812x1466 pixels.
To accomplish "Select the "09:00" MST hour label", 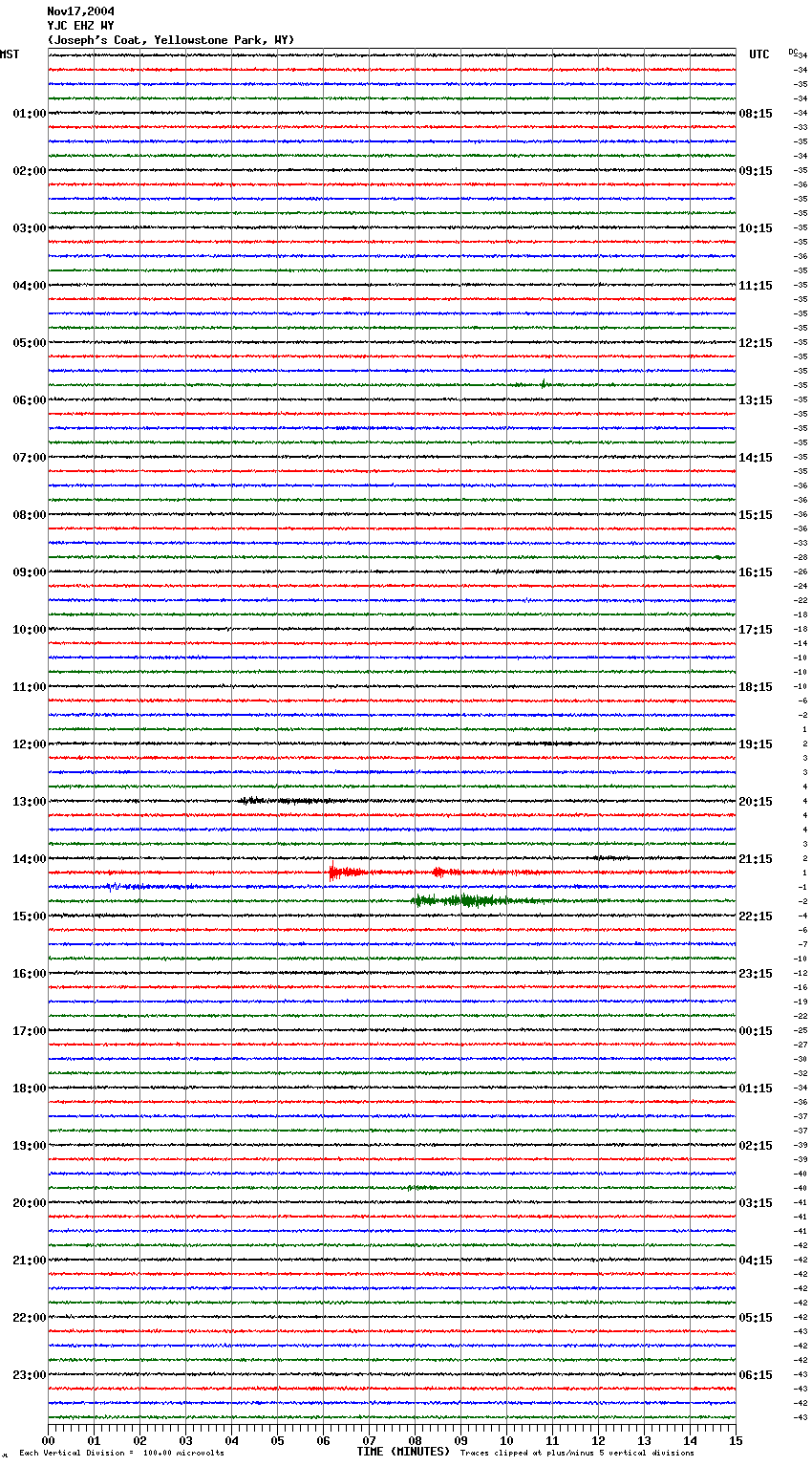I will pyautogui.click(x=30, y=572).
